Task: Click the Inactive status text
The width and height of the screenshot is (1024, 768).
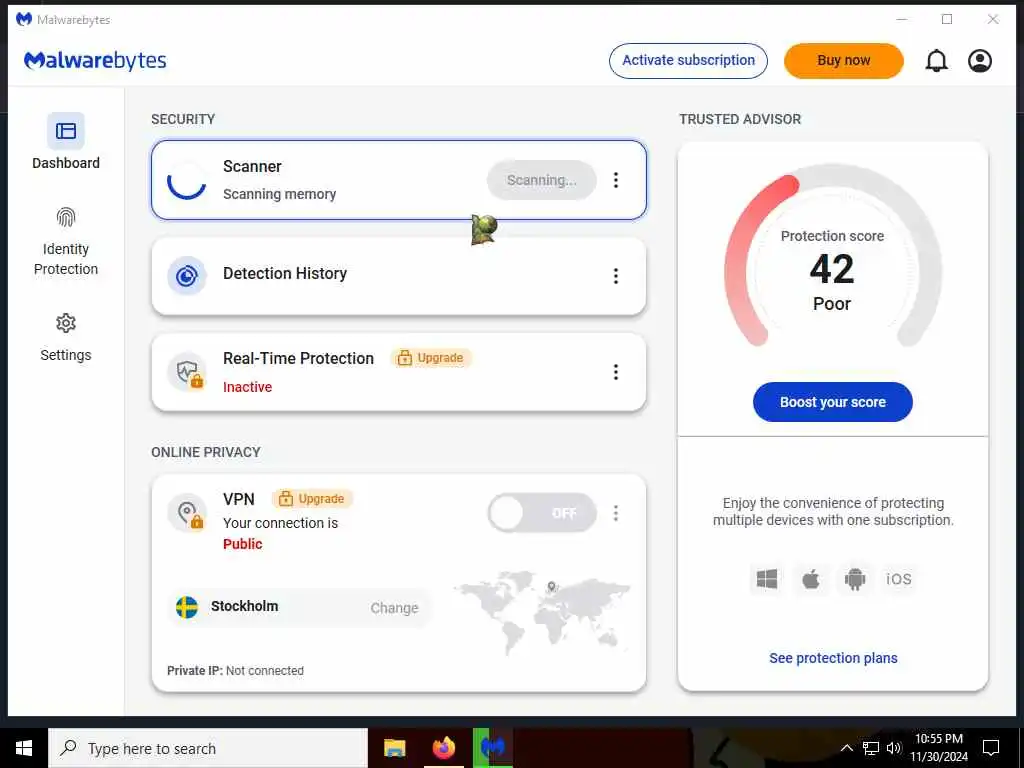Action: pos(248,387)
